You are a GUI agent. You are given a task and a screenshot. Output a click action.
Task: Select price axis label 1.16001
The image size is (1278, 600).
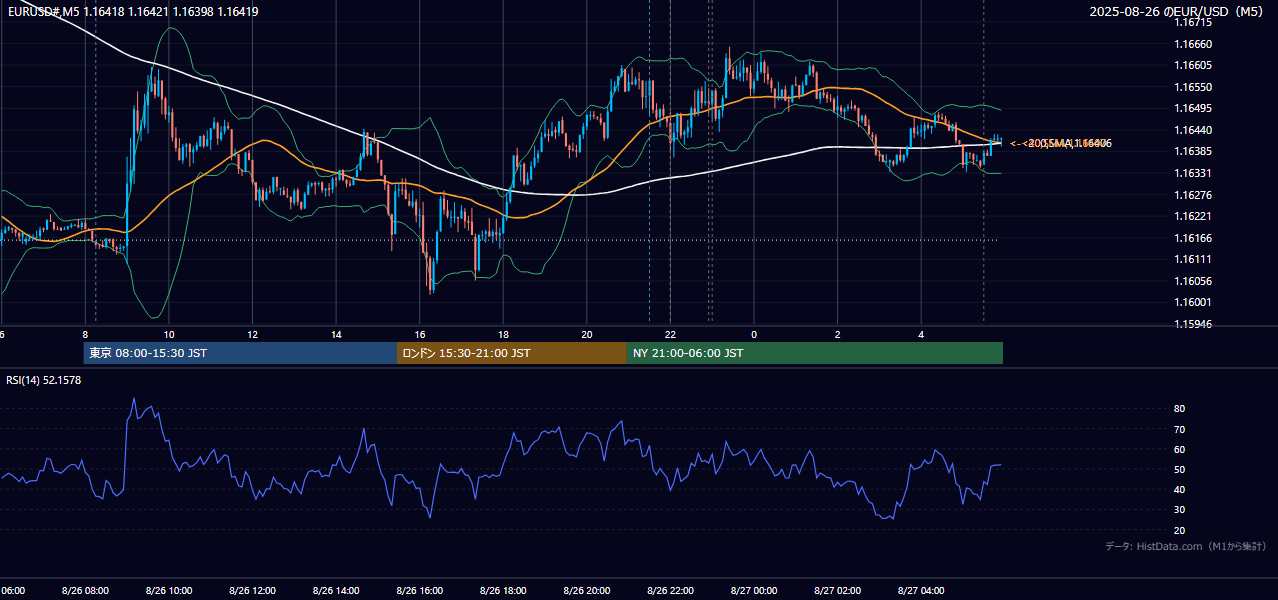pyautogui.click(x=1193, y=302)
